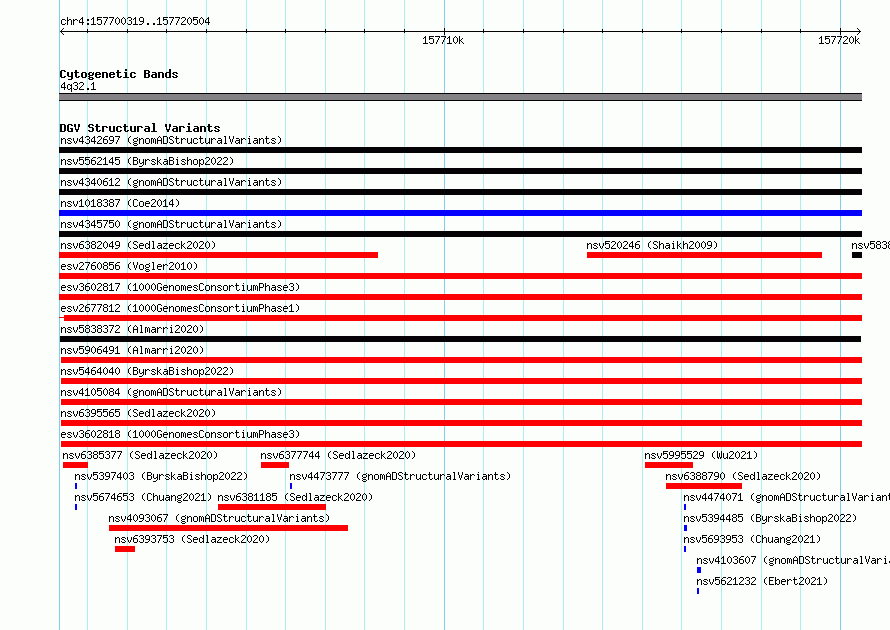Select the nsv5995529 Wu2021 label
The height and width of the screenshot is (630, 890).
point(701,455)
